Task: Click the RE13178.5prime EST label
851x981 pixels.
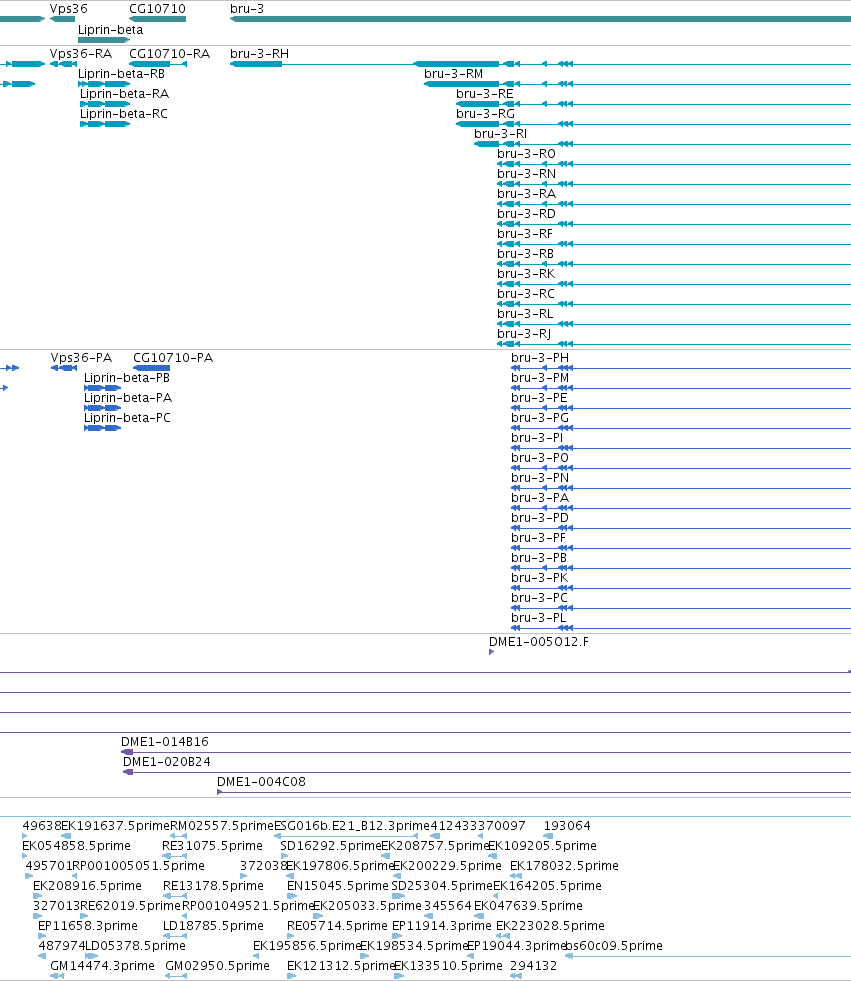Action: (x=213, y=886)
